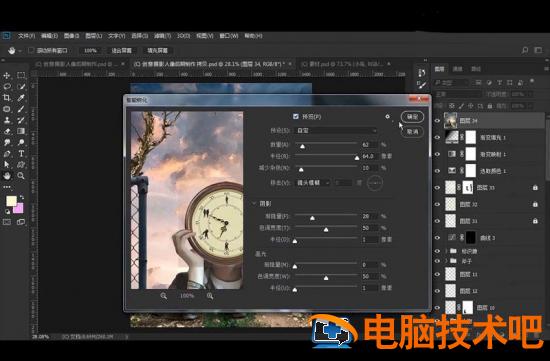Open the 窗口(W) menu
The height and width of the screenshot is (361, 550).
(x=229, y=36)
